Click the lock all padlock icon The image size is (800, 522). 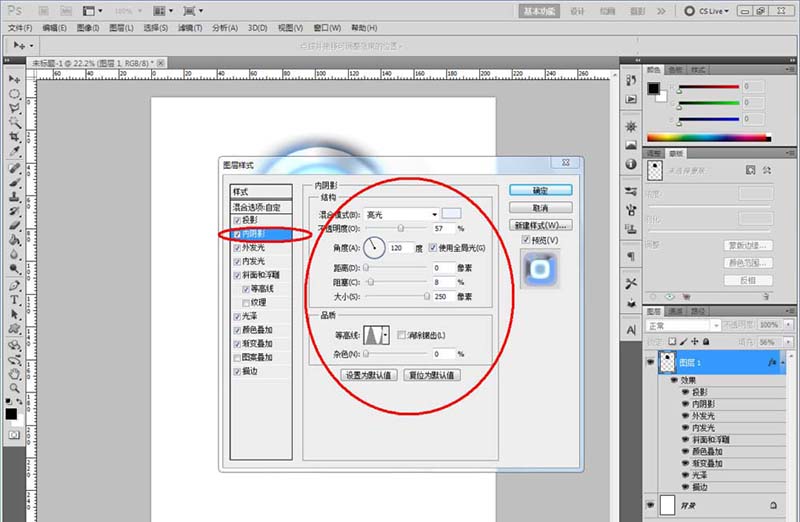pyautogui.click(x=706, y=341)
